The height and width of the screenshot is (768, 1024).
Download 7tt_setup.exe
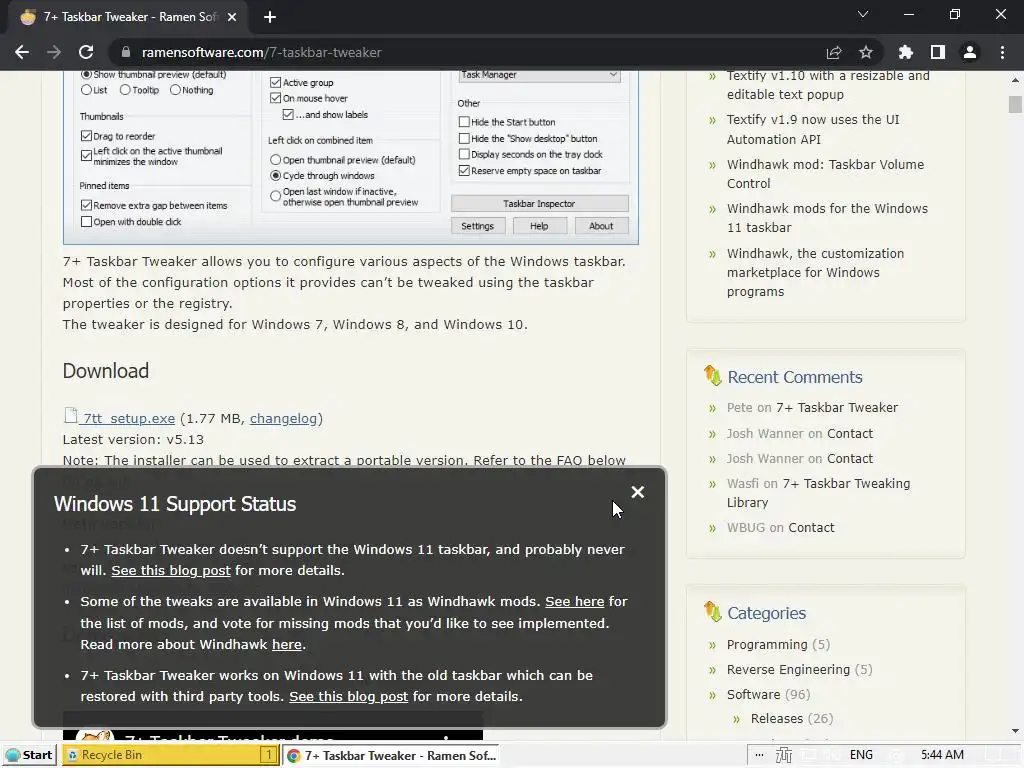pos(129,419)
